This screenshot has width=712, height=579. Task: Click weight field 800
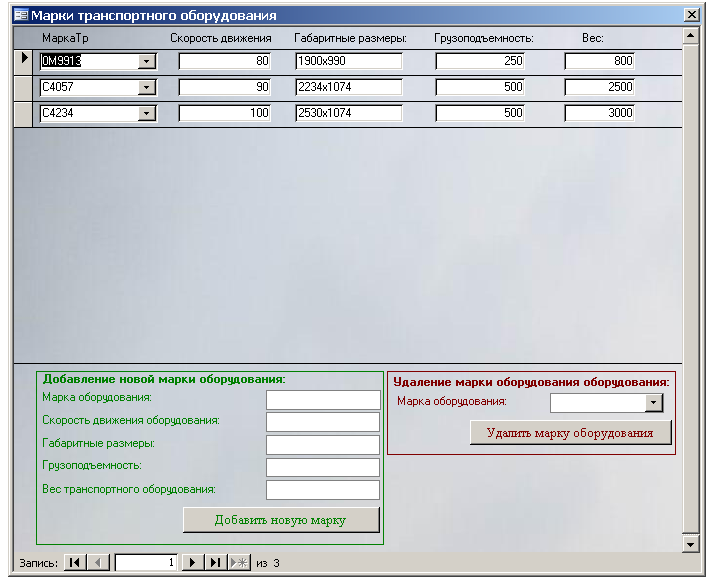(x=599, y=61)
